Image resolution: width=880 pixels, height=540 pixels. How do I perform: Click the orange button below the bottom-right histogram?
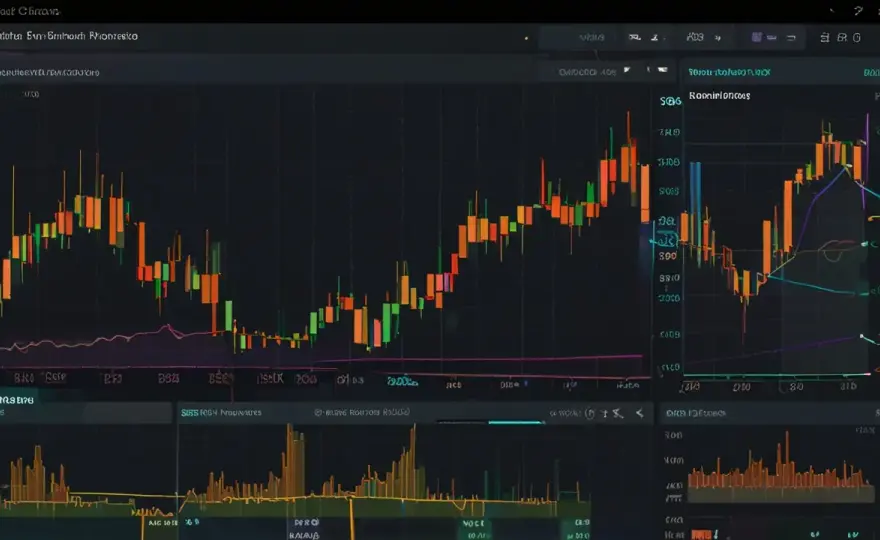click(x=702, y=534)
